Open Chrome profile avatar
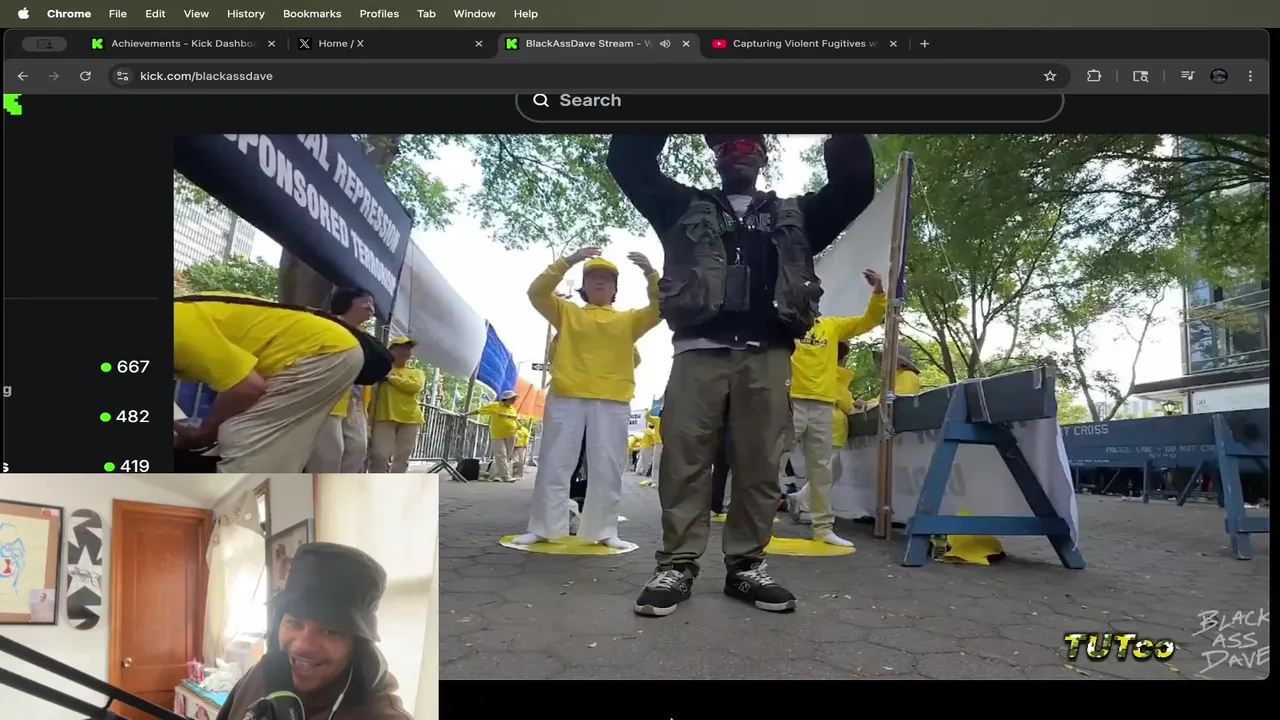This screenshot has height=720, width=1280. 1219,76
